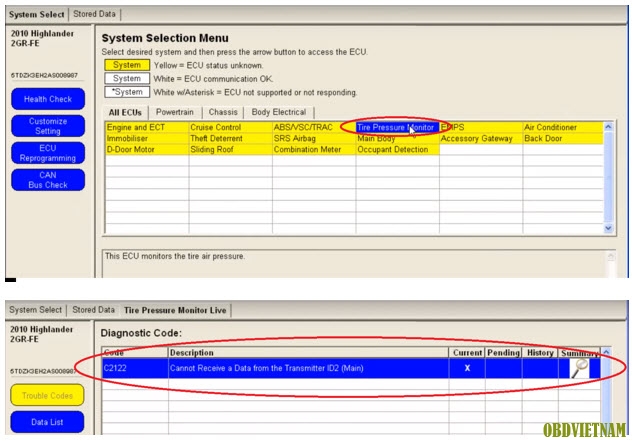Open the Body Electrical tab
Viewport: 633px width, 441px height.
[279, 112]
